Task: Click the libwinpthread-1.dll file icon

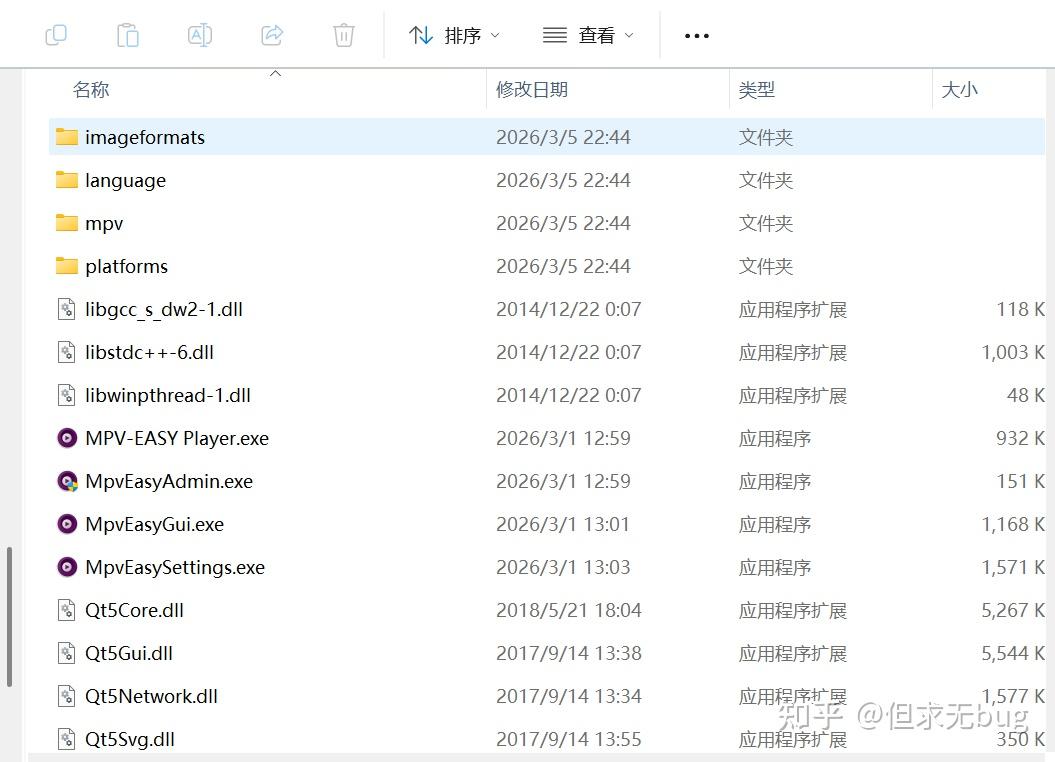Action: tap(67, 395)
